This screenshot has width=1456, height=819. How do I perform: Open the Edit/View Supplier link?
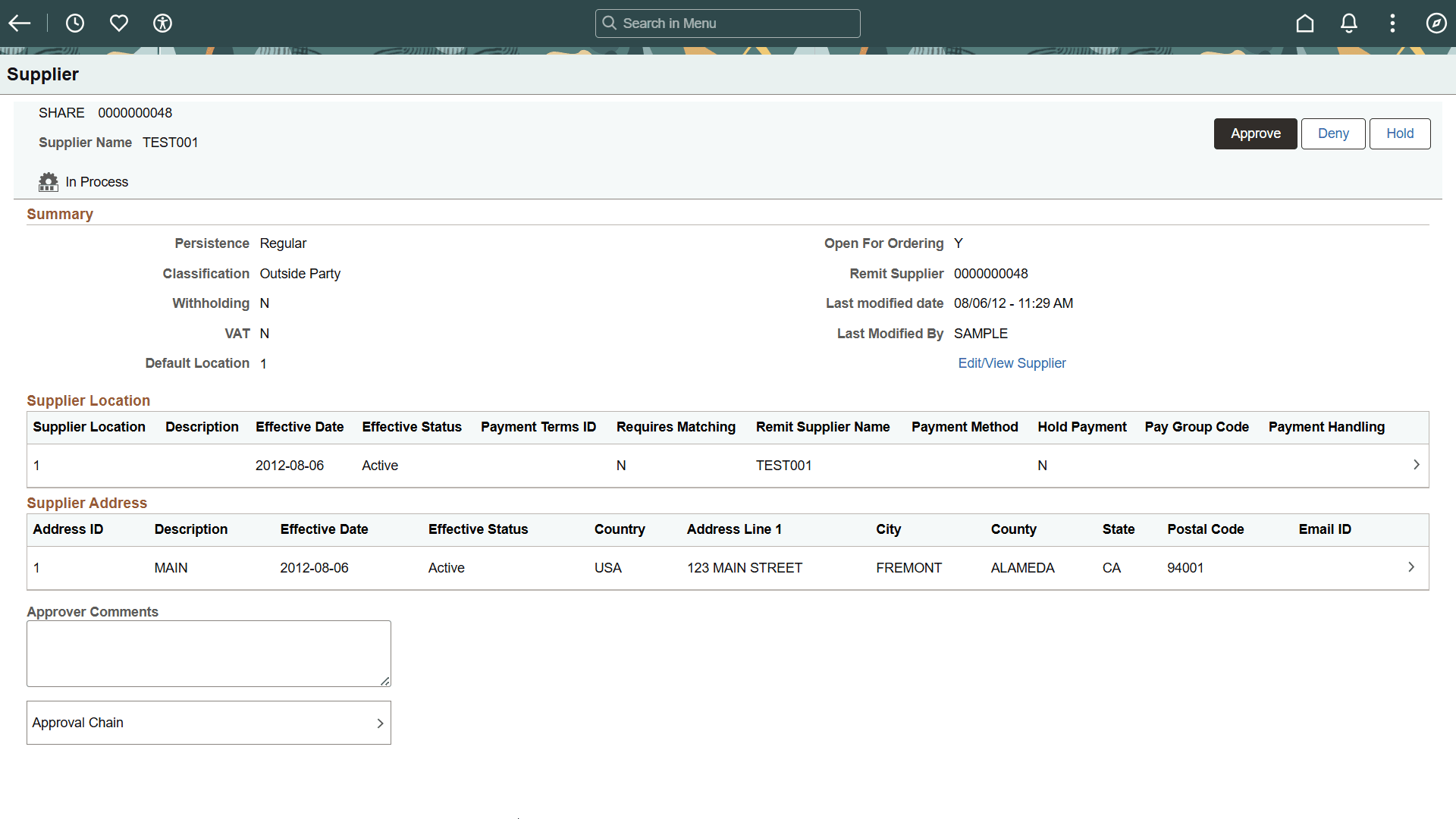[1012, 363]
